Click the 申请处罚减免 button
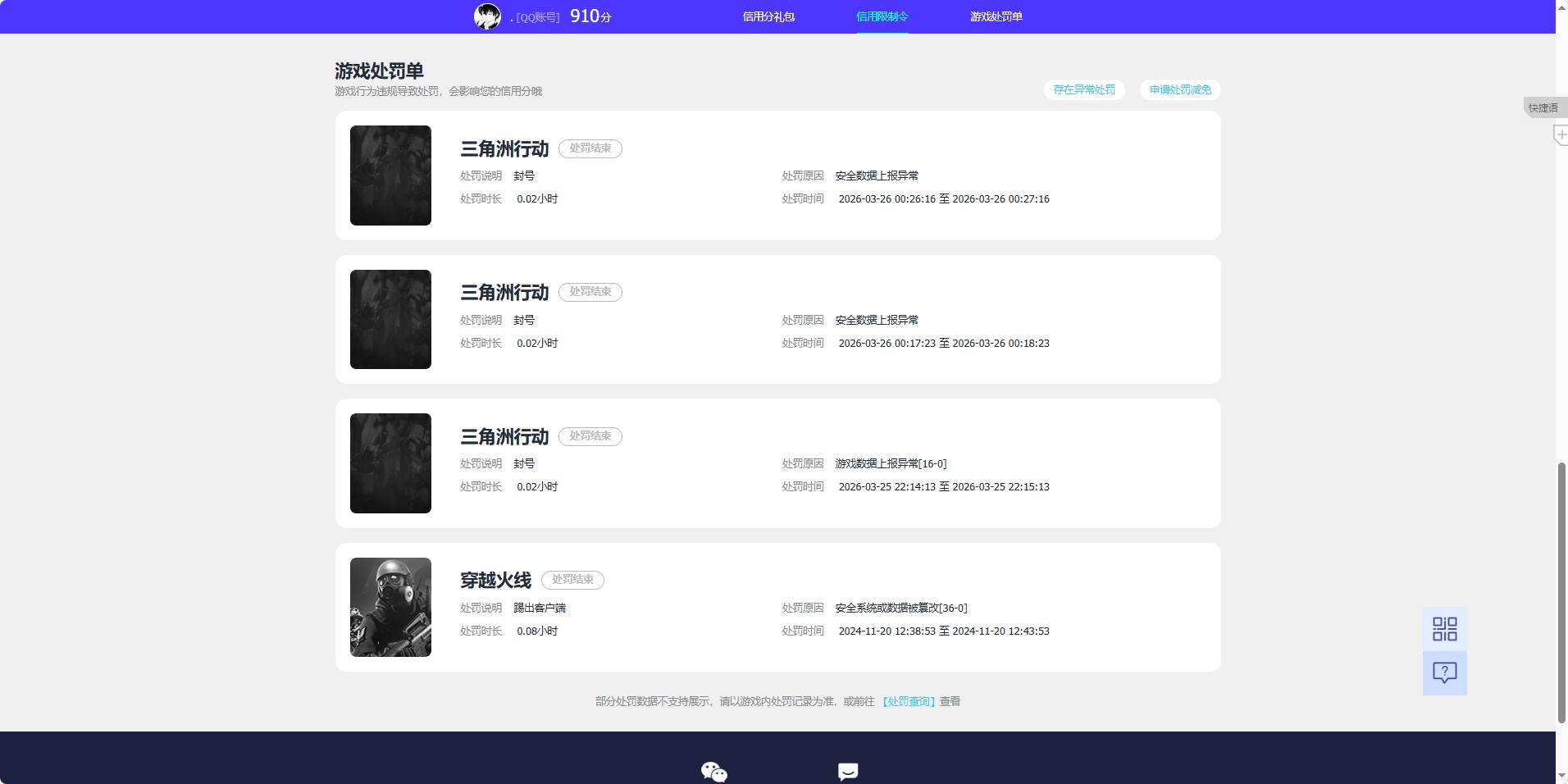The image size is (1568, 784). pos(1180,89)
